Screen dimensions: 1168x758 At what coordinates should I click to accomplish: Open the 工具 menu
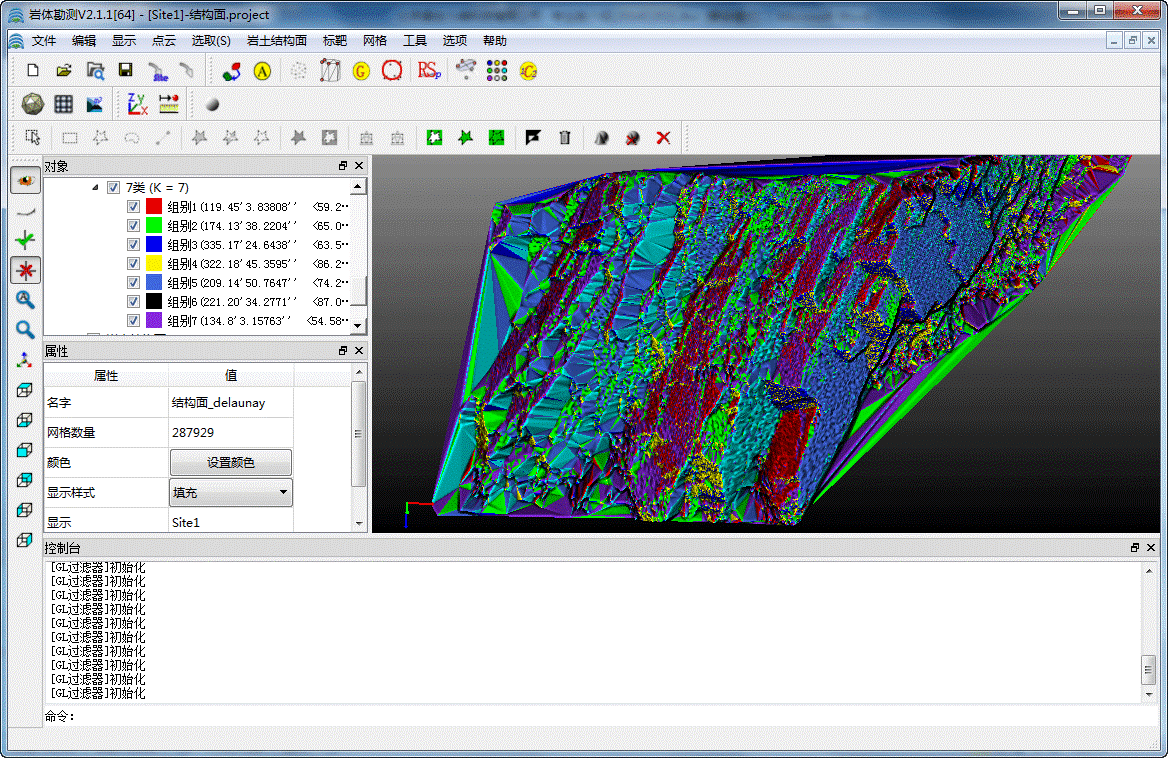tap(414, 41)
